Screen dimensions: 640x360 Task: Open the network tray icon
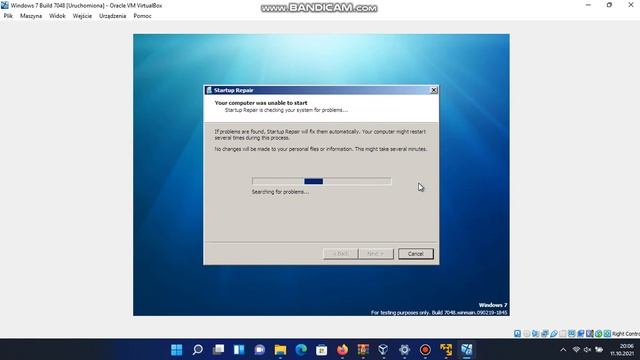coord(576,350)
